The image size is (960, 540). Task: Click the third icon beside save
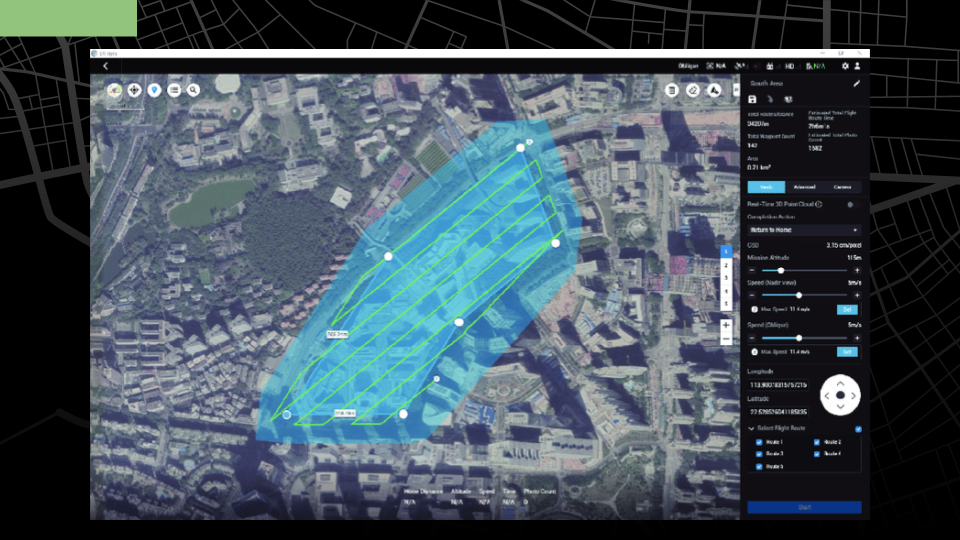(789, 99)
